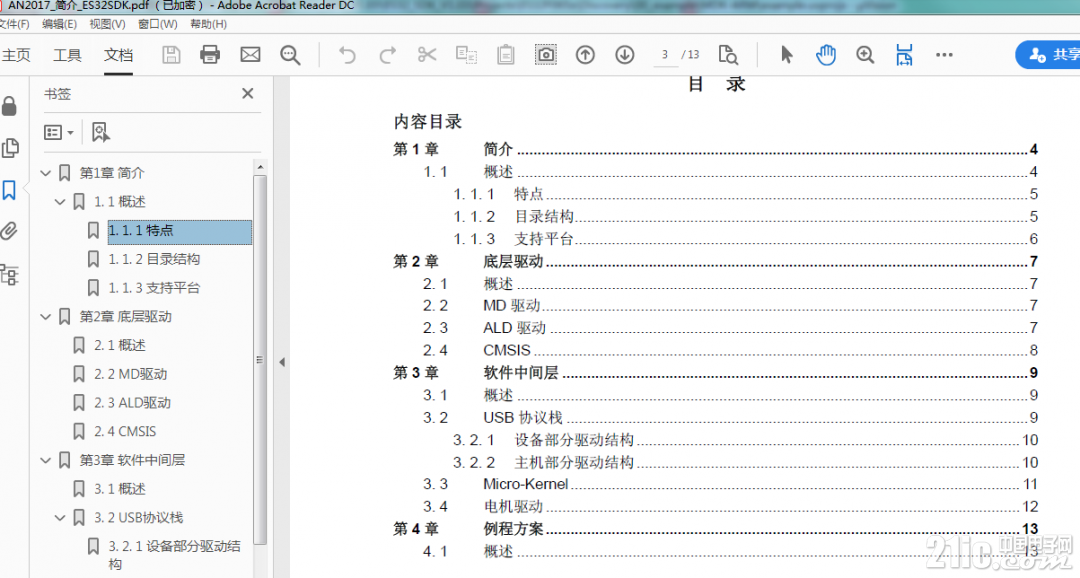Collapse the 第1章 简介 bookmark
The width and height of the screenshot is (1080, 578).
(x=46, y=173)
